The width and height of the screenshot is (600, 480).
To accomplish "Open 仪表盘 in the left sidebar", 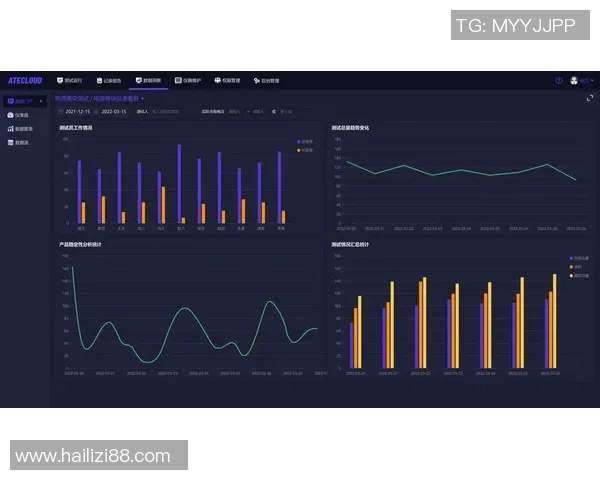I will (20, 115).
